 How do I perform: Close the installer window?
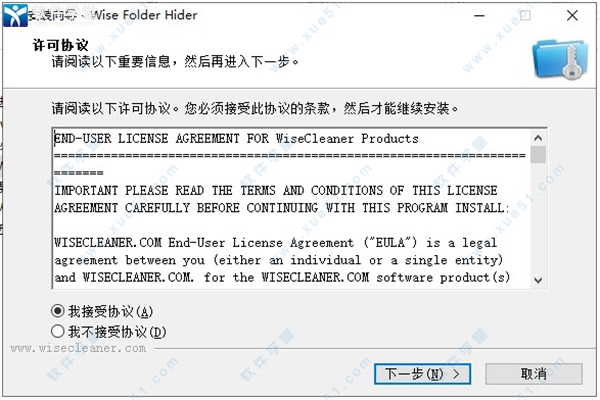(x=572, y=16)
